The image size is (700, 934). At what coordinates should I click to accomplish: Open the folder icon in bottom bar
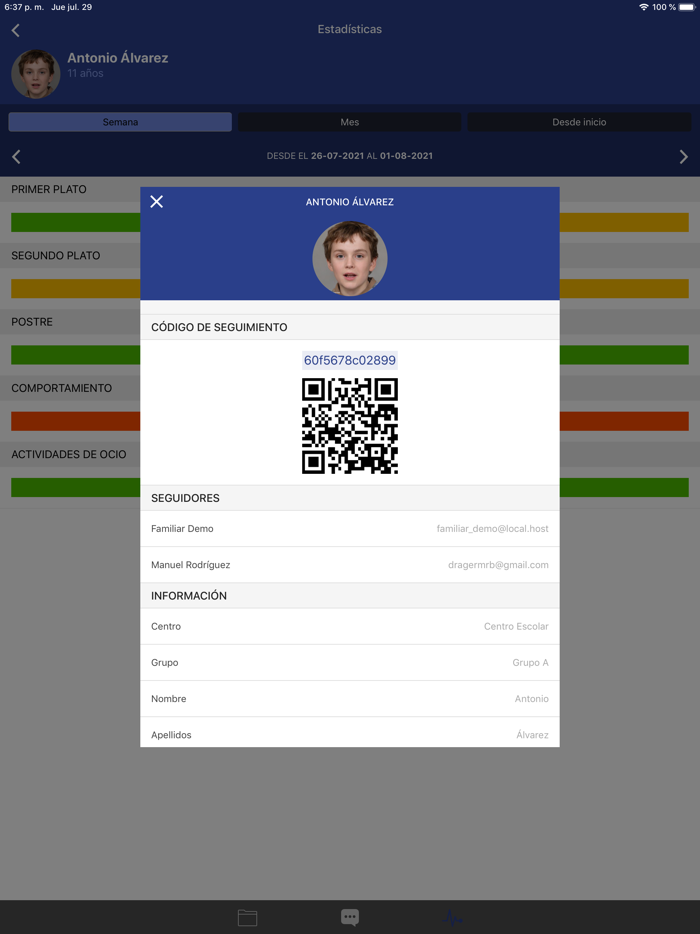247,917
